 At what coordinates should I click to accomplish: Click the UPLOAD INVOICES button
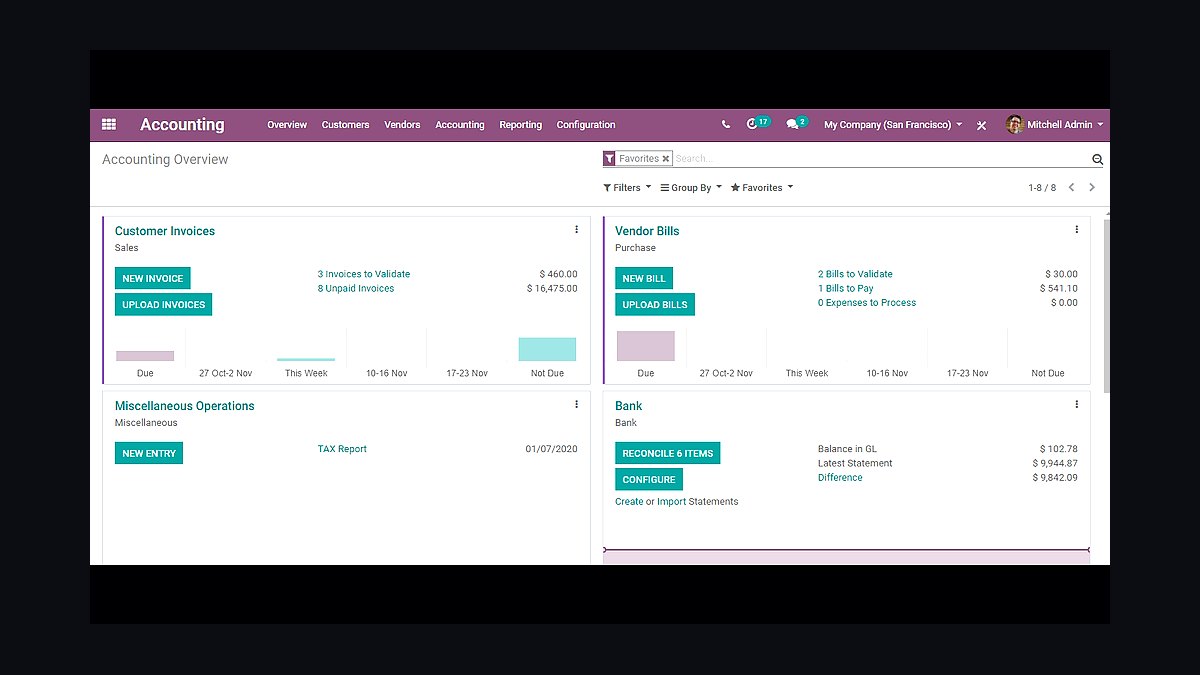tap(164, 304)
